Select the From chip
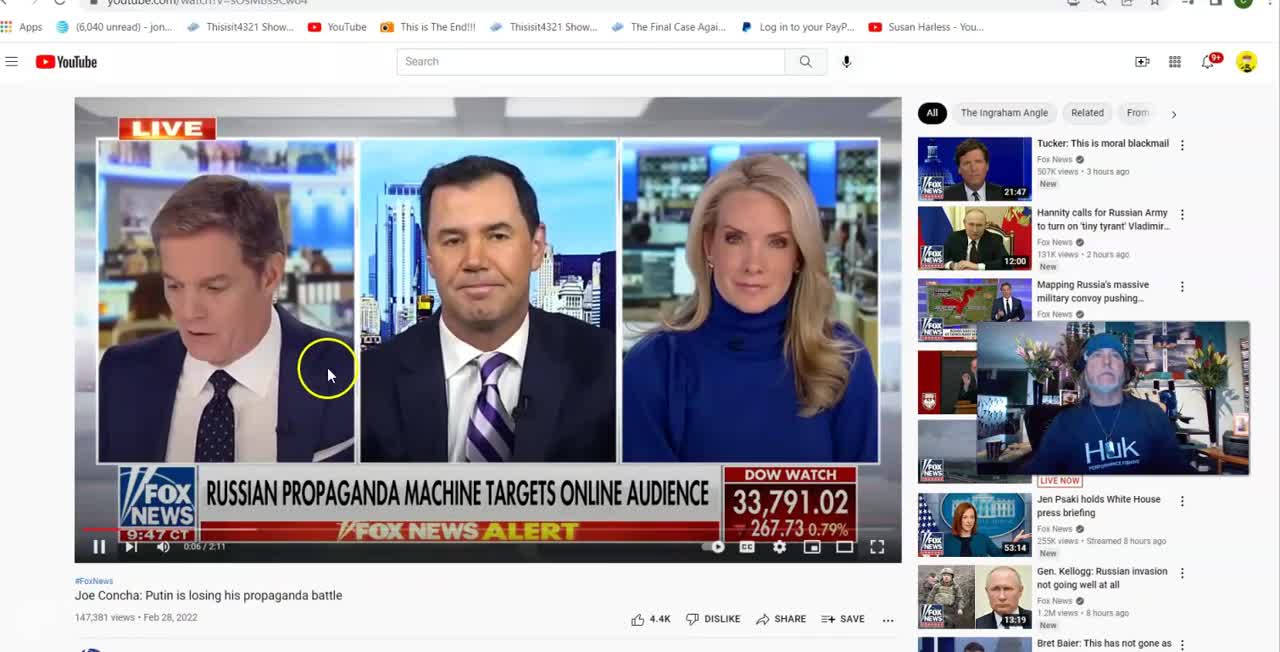 tap(1138, 113)
